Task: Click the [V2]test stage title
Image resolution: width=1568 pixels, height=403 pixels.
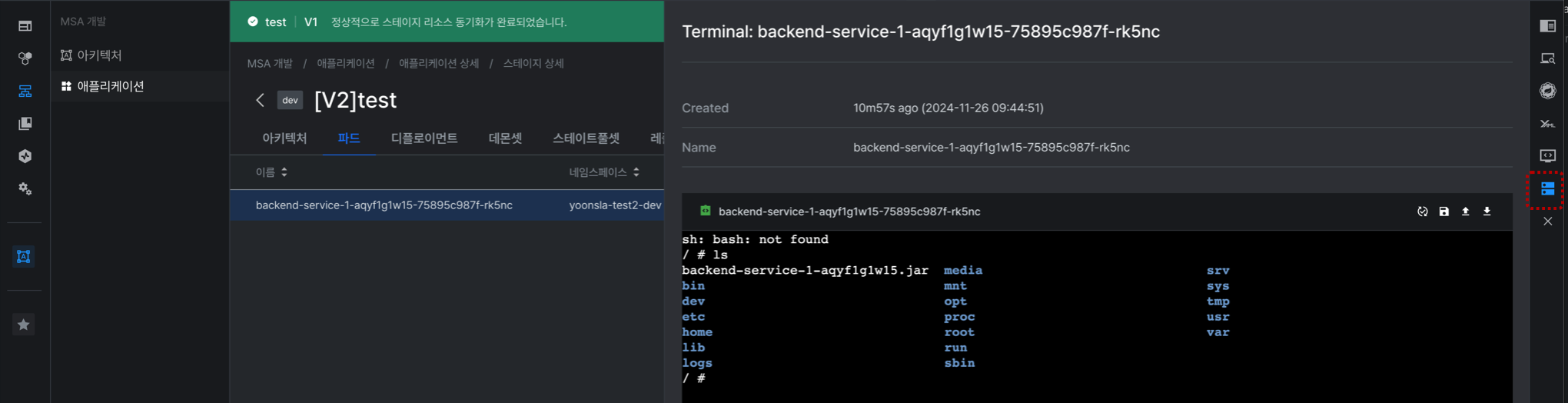Action: click(355, 100)
